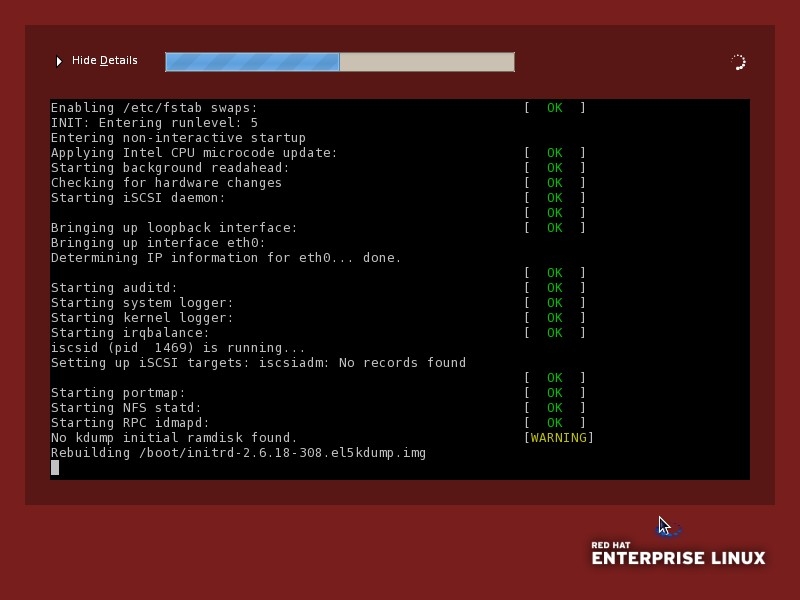The image size is (800, 600).
Task: Select the "Starting RPC idmapd:" line
Action: pos(130,423)
